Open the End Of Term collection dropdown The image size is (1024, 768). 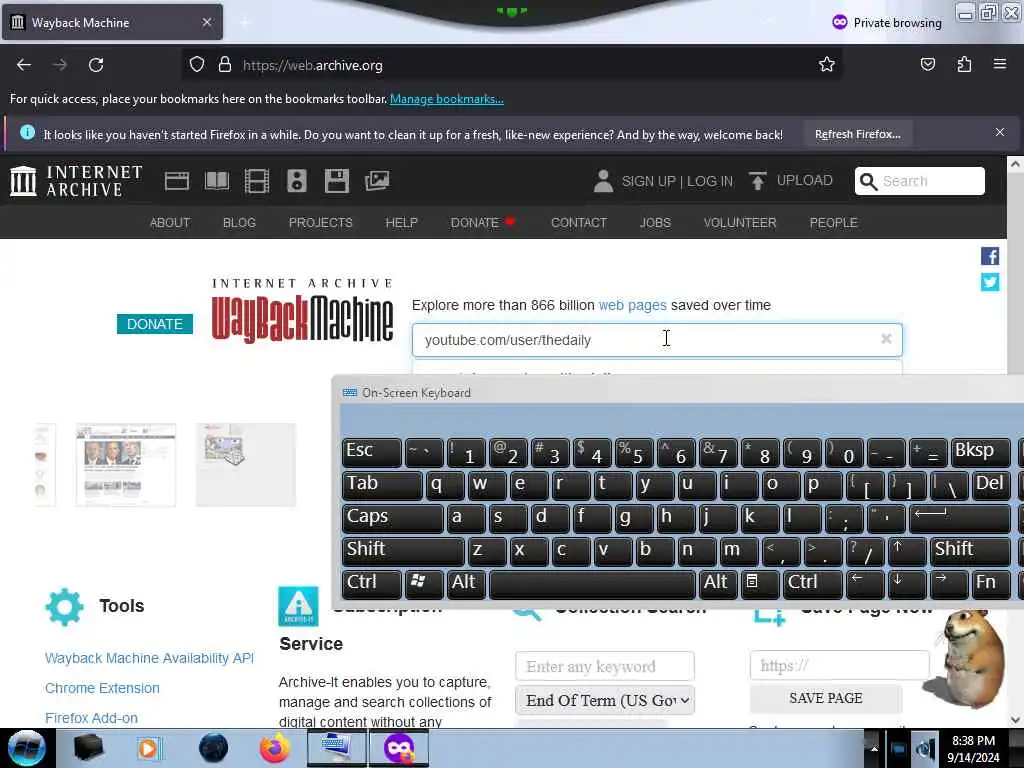tap(605, 700)
